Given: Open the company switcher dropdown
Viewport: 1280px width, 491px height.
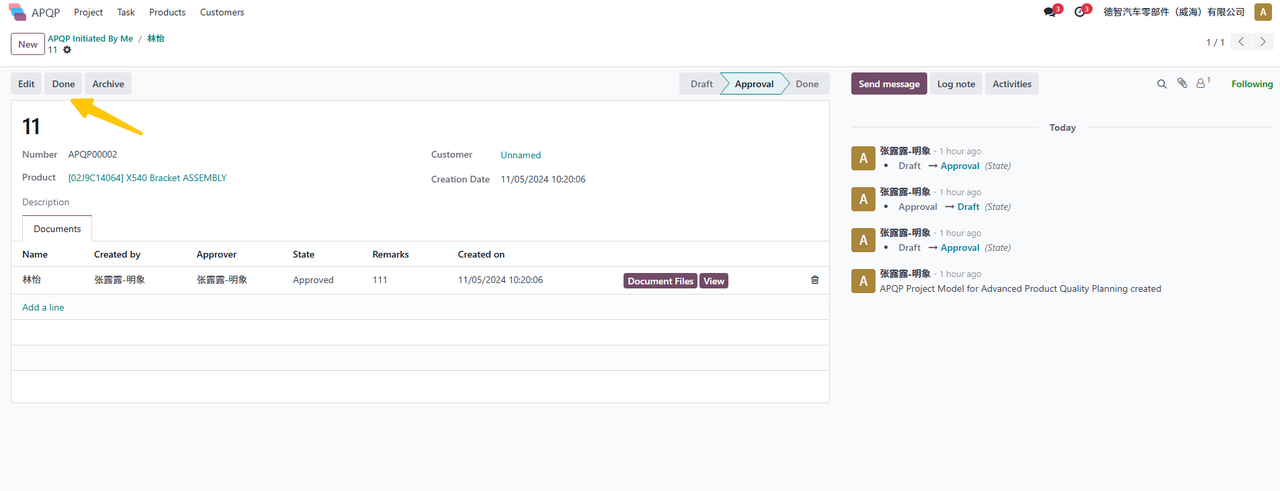Looking at the screenshot, I should [1173, 12].
